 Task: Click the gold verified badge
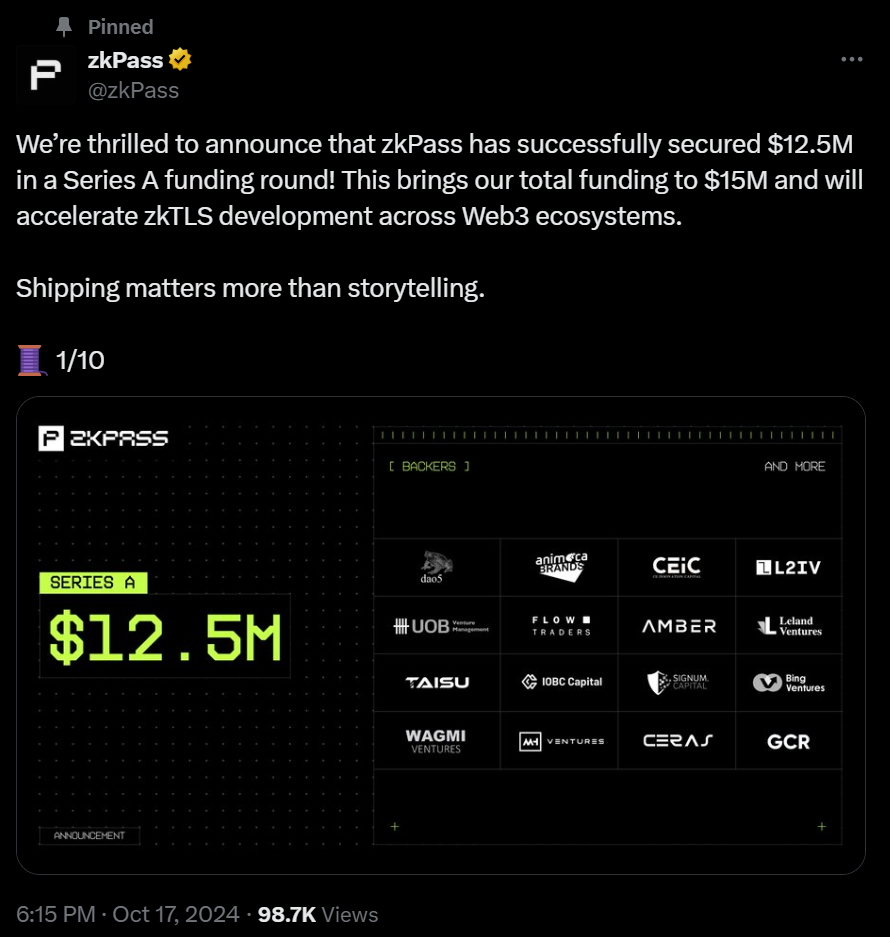180,60
